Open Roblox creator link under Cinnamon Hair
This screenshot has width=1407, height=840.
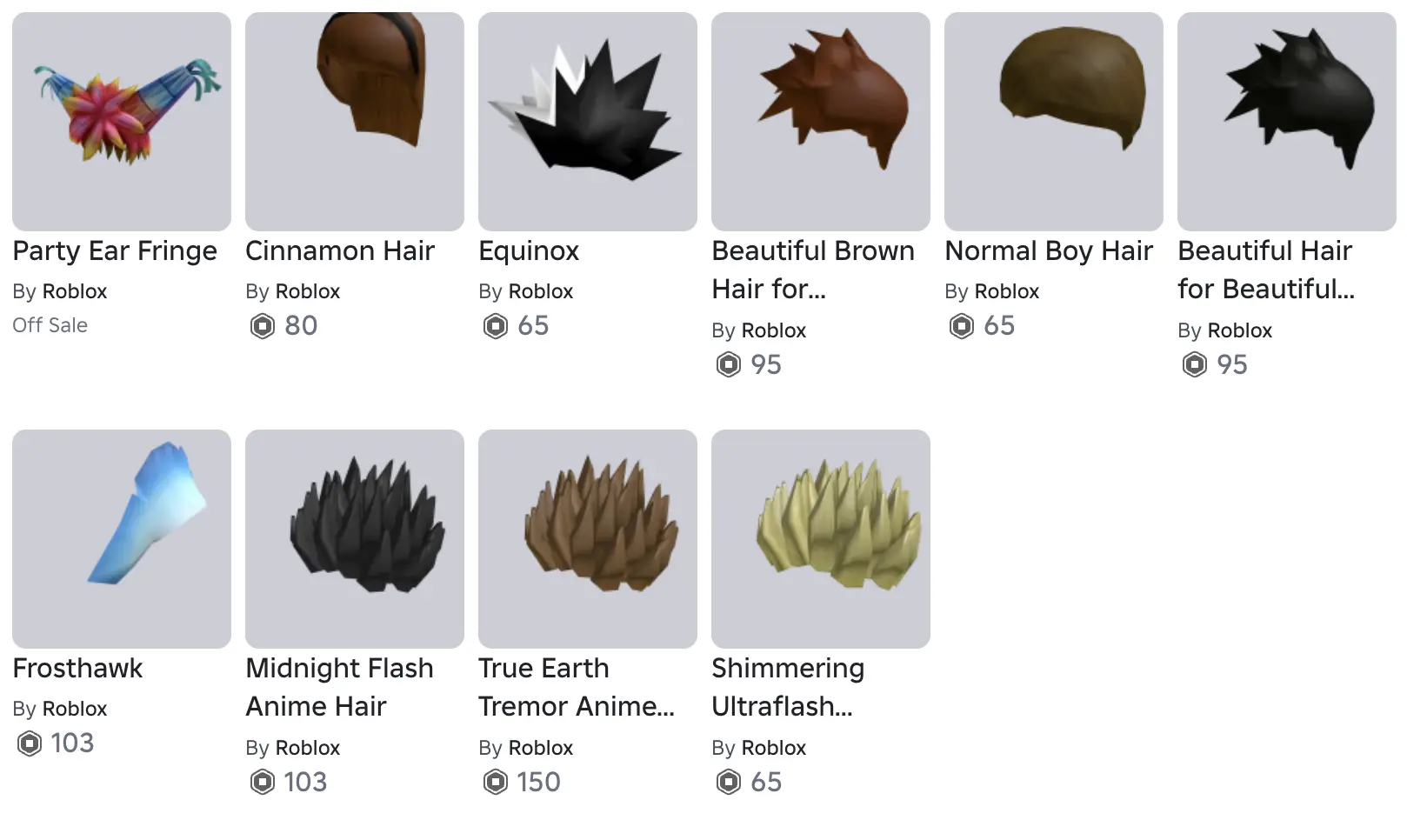point(308,291)
